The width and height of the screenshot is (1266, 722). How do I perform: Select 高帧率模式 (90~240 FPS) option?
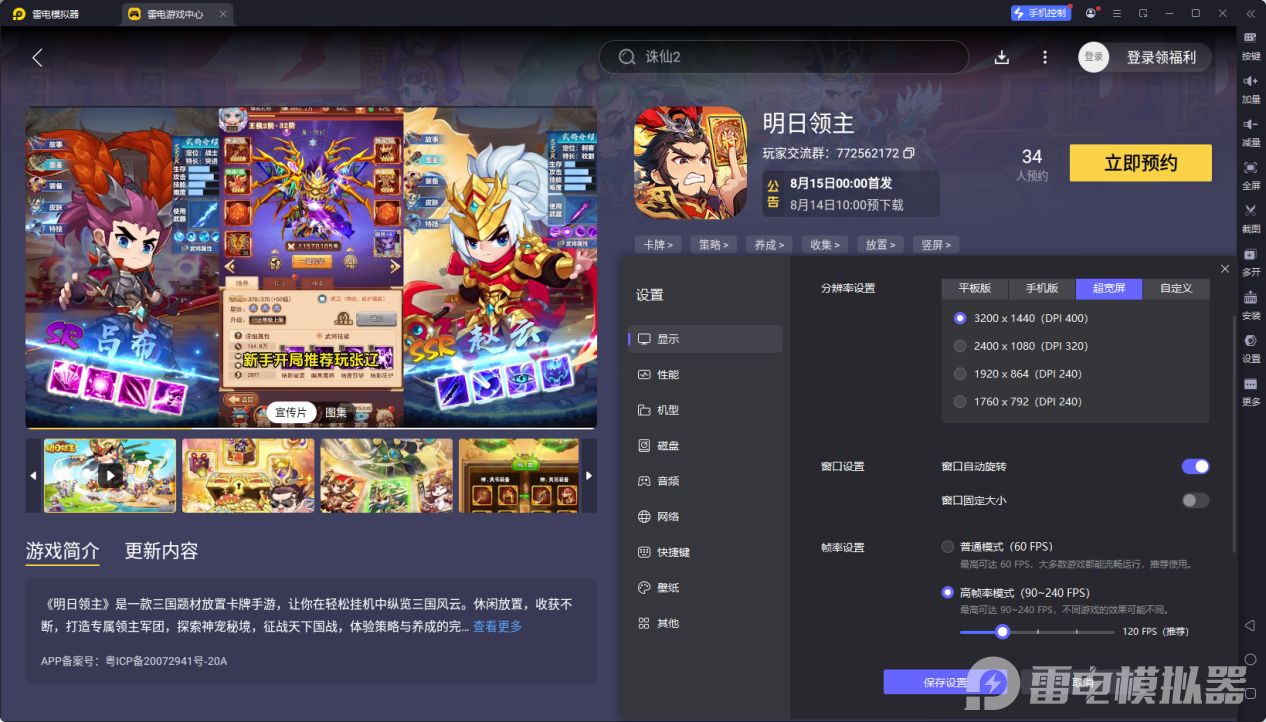[948, 592]
